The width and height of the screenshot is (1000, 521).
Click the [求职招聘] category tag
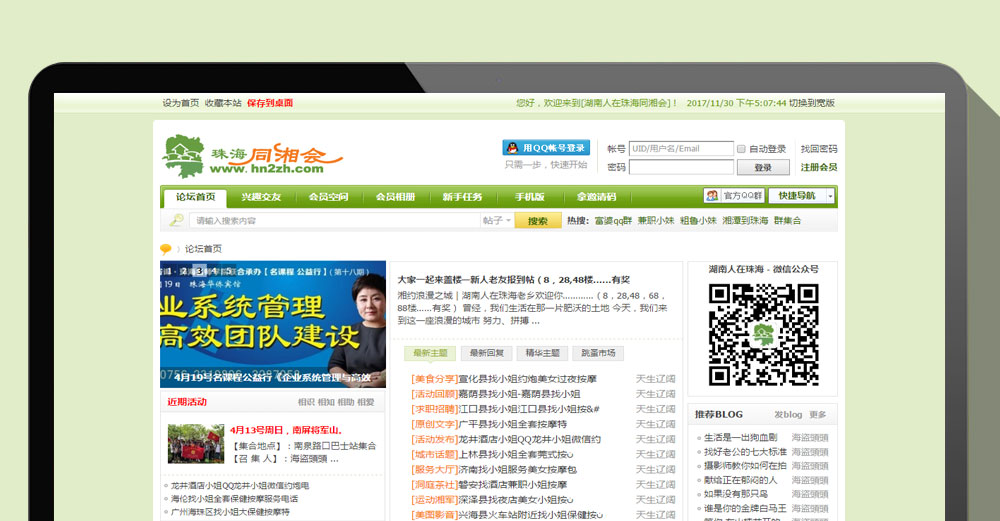[434, 409]
